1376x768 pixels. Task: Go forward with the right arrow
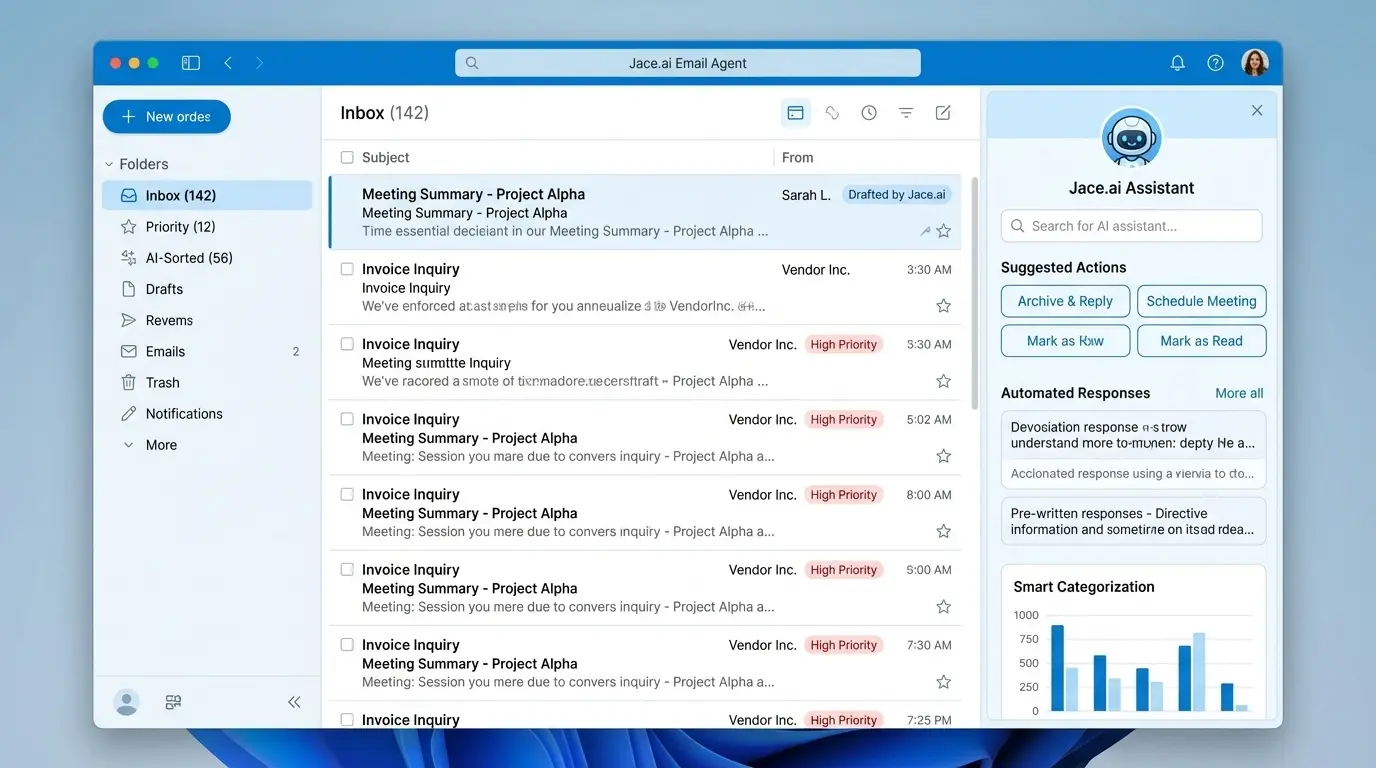pos(260,63)
